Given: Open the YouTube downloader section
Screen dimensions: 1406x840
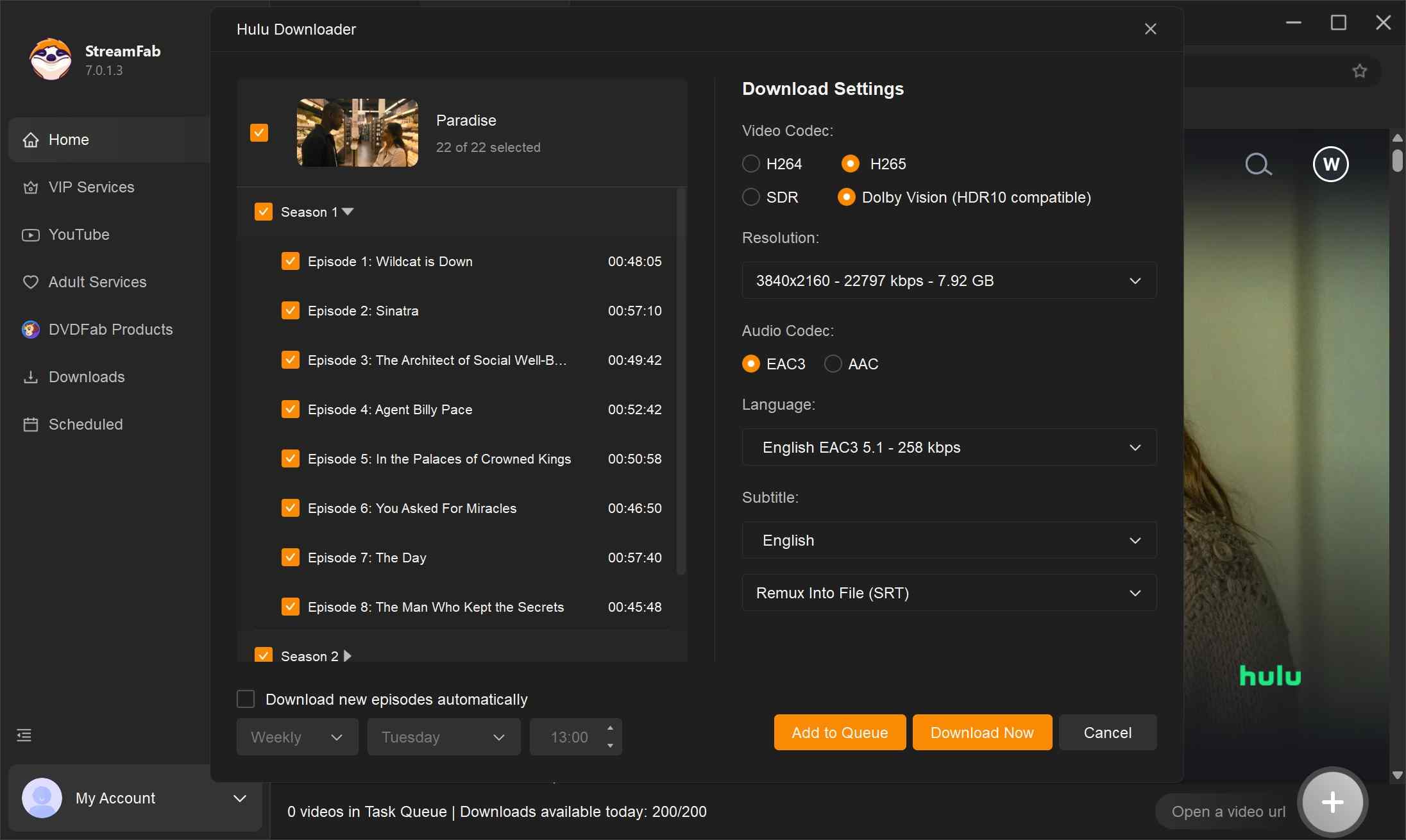Looking at the screenshot, I should pyautogui.click(x=79, y=235).
